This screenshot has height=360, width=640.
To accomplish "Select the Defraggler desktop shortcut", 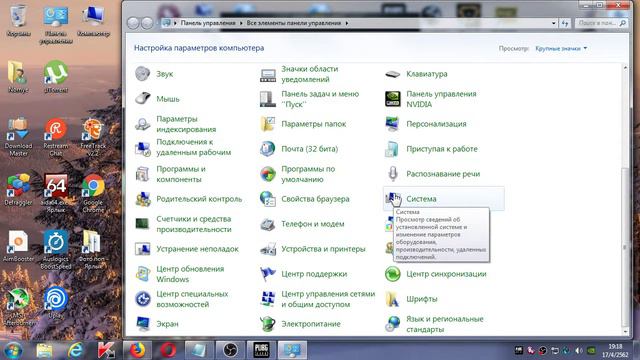I will [x=18, y=190].
